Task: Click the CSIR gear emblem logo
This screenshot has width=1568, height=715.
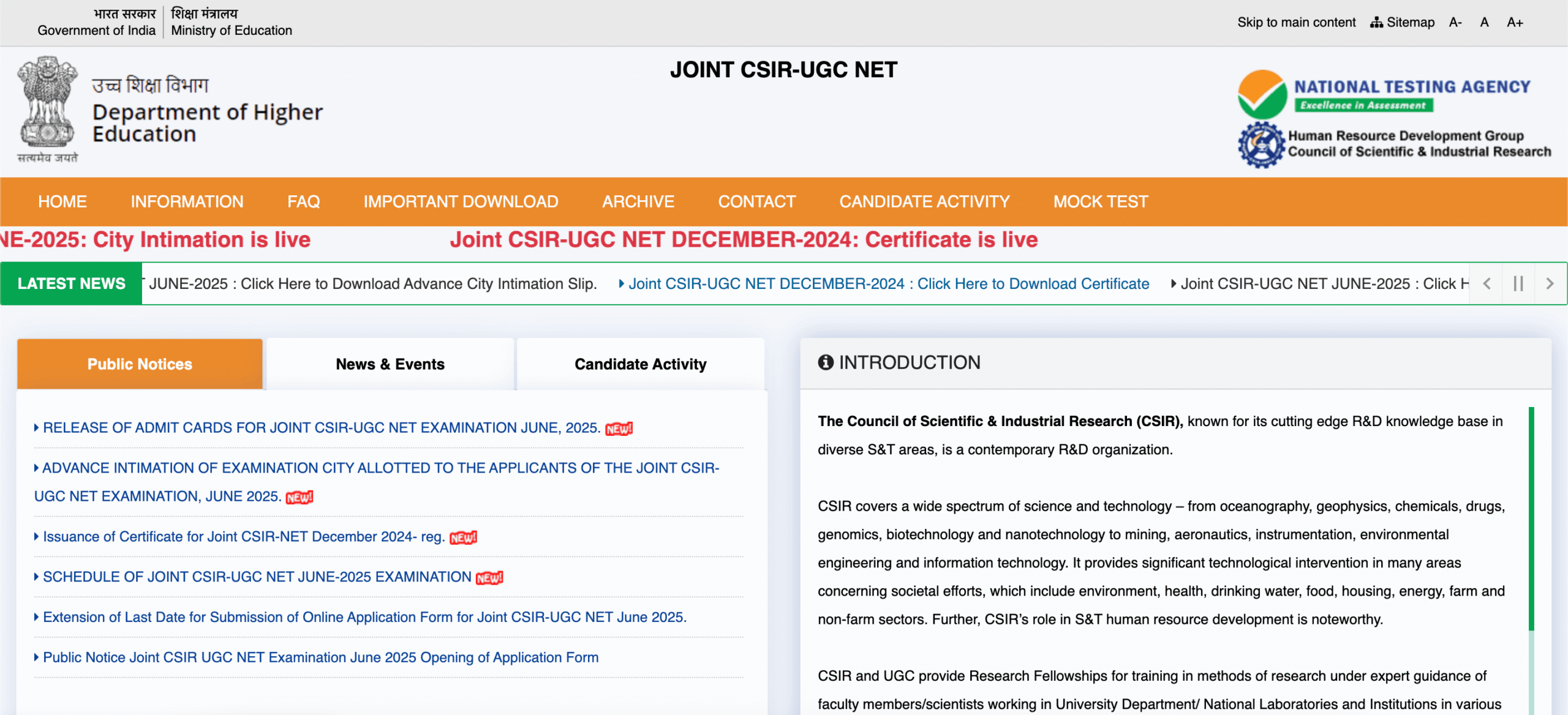Action: point(1261,145)
